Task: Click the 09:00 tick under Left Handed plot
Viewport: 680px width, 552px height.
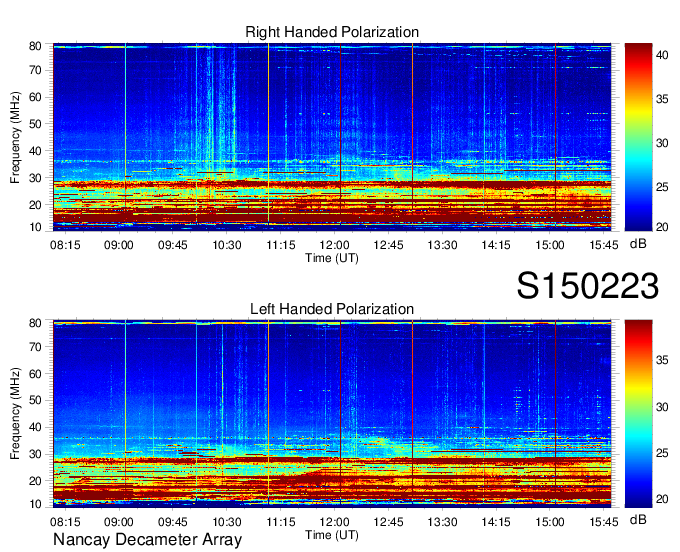Action: 119,522
